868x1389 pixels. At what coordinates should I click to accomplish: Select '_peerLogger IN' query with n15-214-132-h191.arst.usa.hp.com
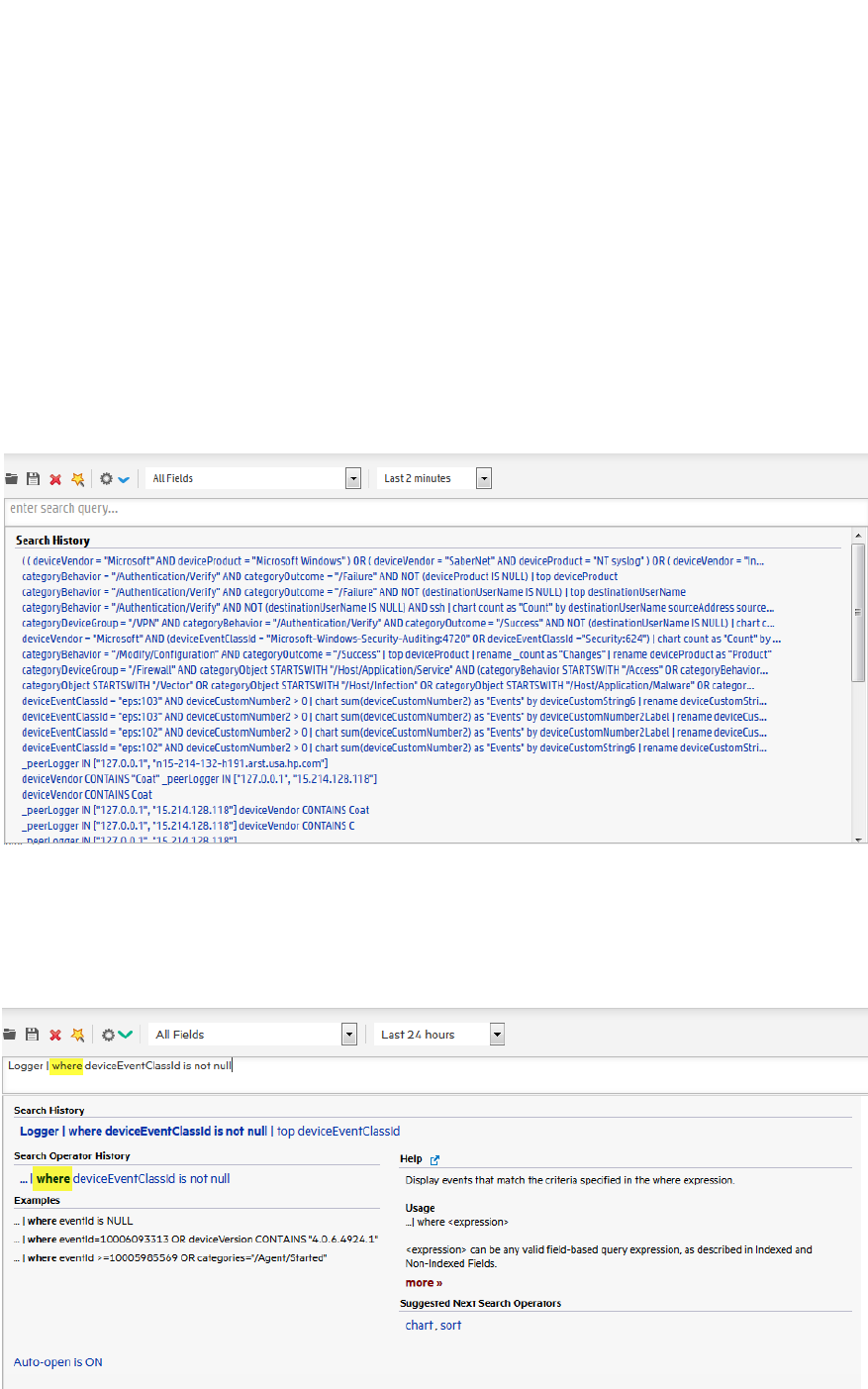[x=175, y=763]
